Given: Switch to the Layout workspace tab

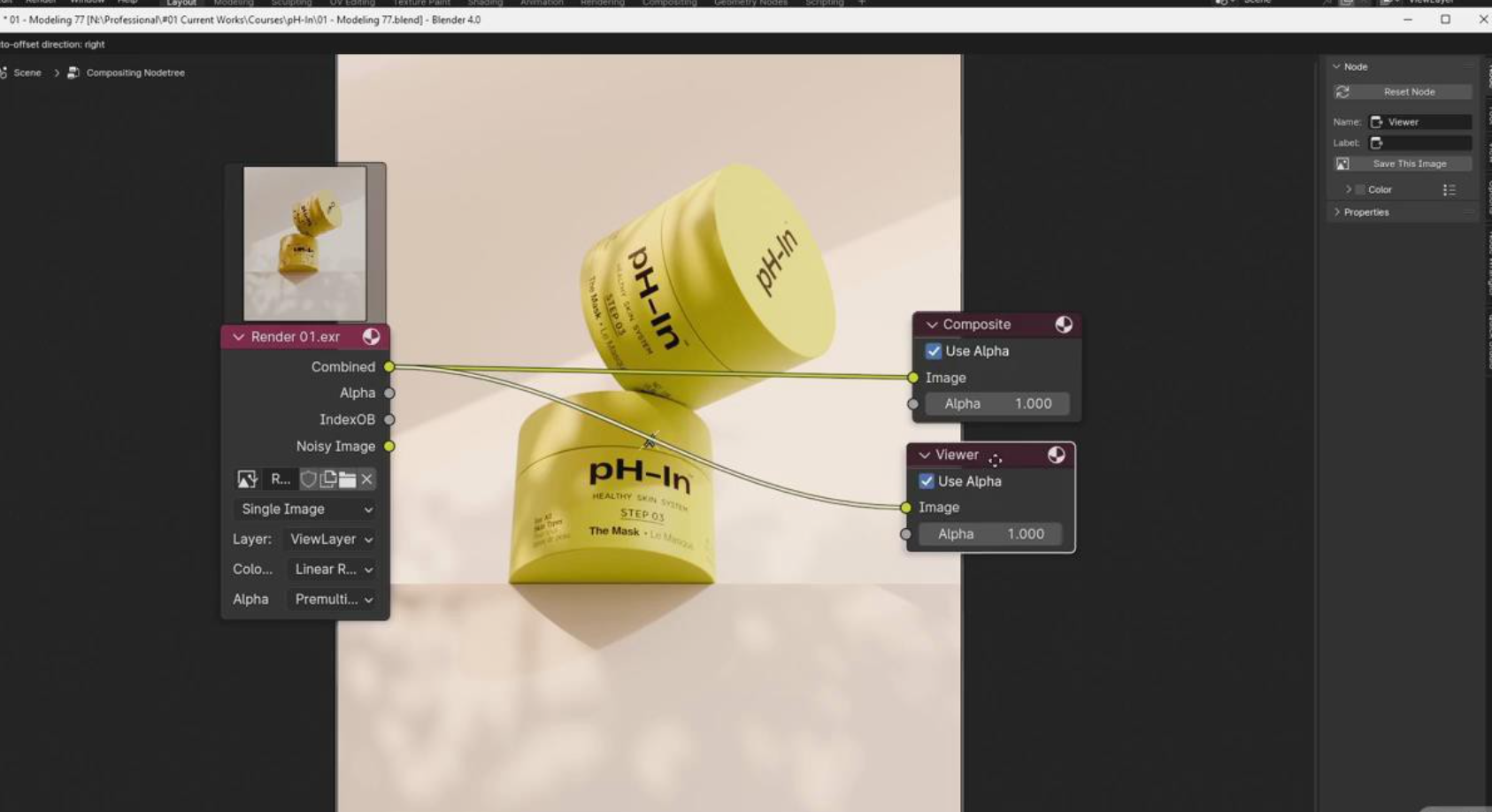Looking at the screenshot, I should click(181, 3).
